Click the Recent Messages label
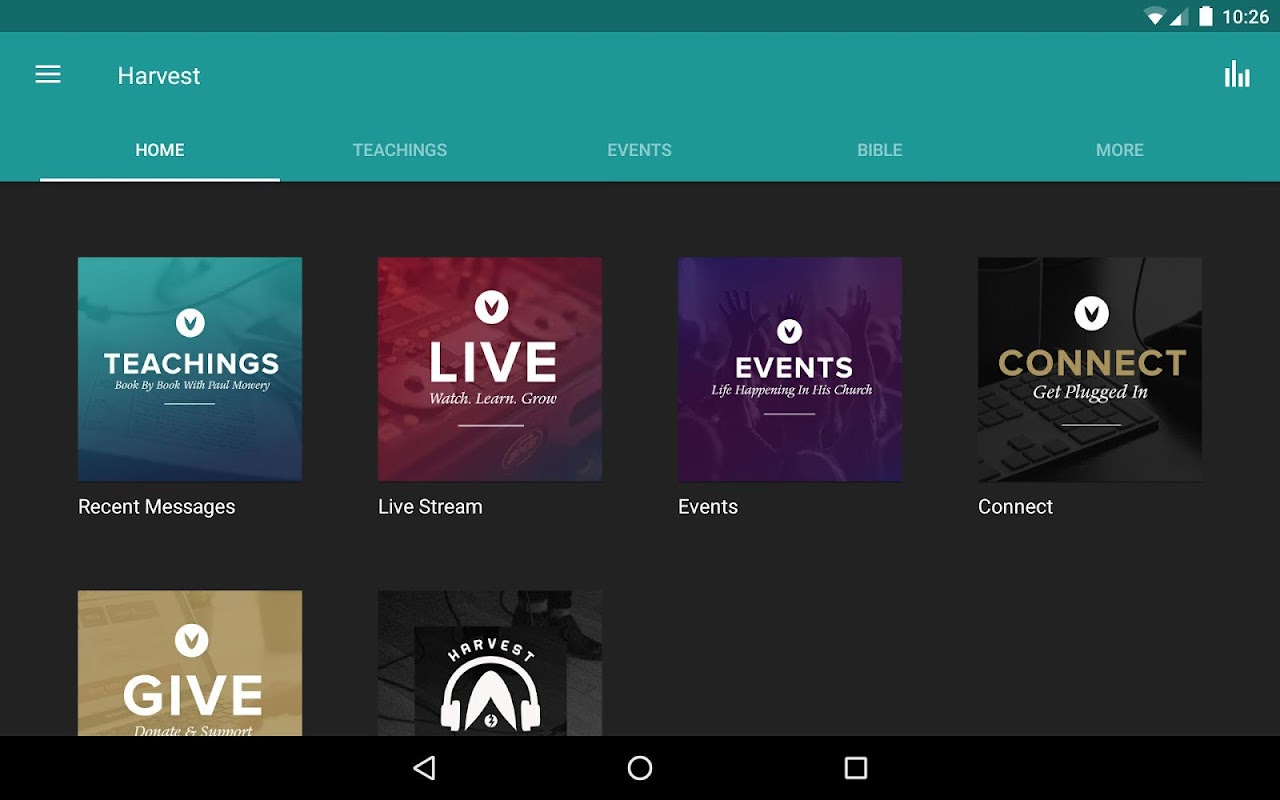This screenshot has width=1280, height=800. [157, 507]
